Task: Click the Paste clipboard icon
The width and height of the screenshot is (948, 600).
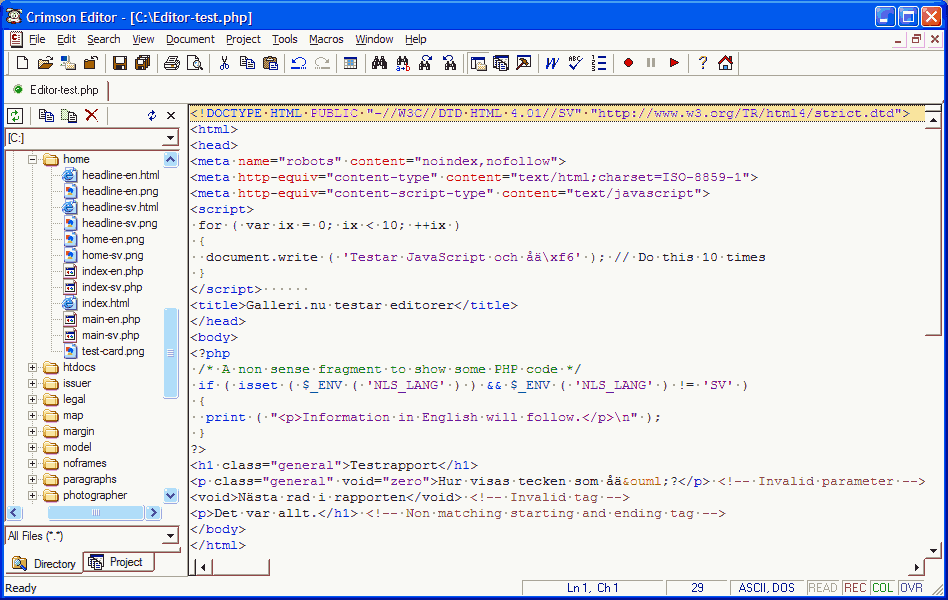Action: click(x=270, y=63)
